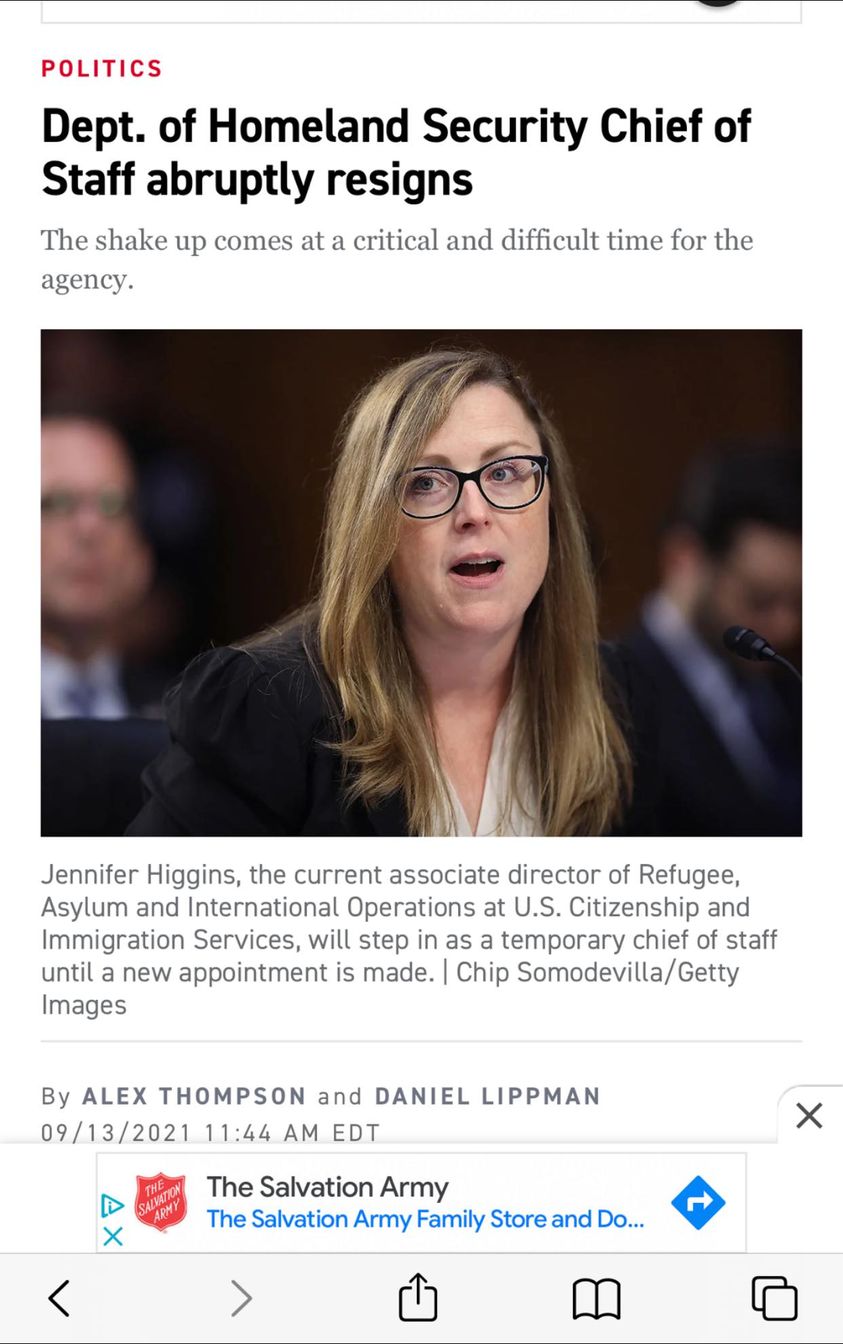The height and width of the screenshot is (1344, 843).
Task: Click the Salvation Army red shield logo
Action: pyautogui.click(x=160, y=1202)
